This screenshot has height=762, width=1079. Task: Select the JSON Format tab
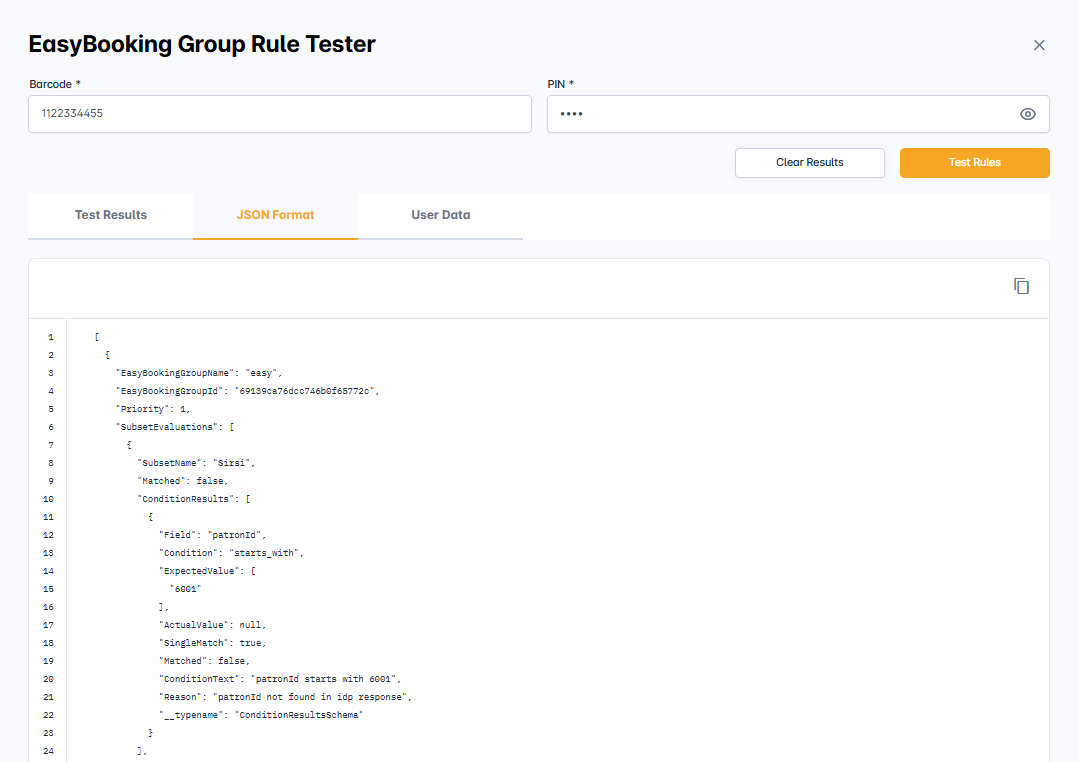pyautogui.click(x=275, y=215)
